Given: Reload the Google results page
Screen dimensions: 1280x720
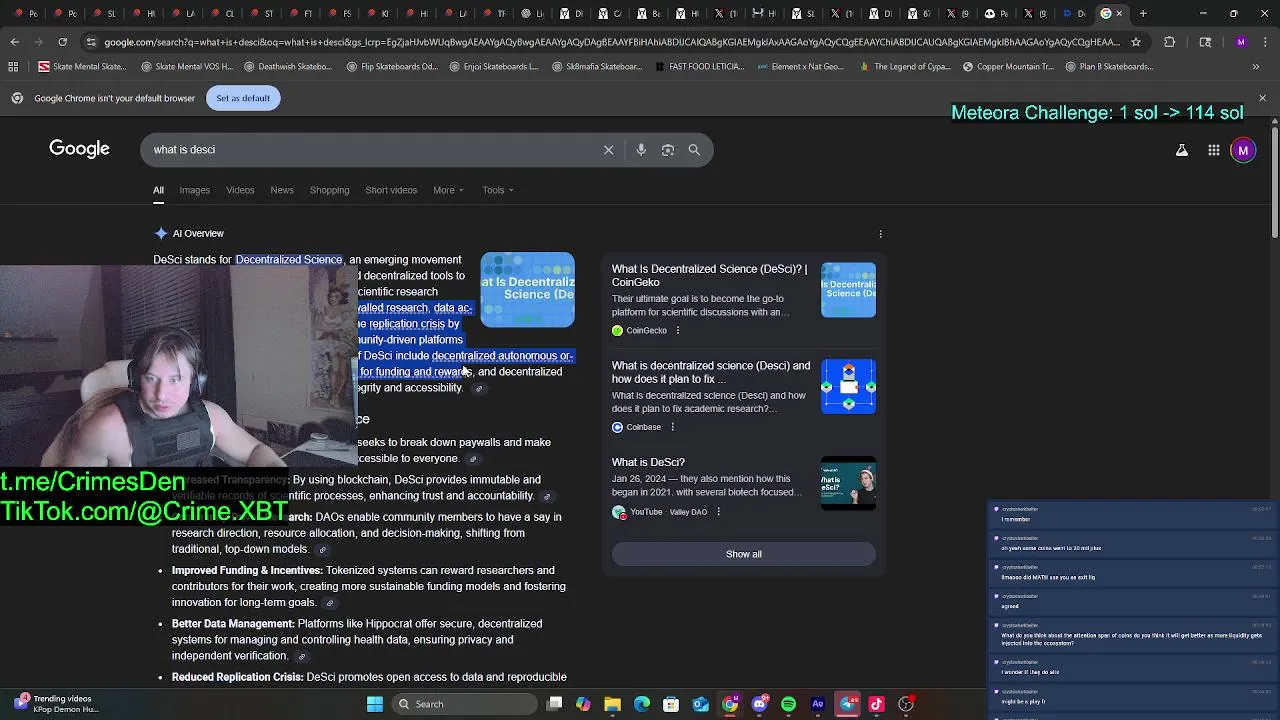Looking at the screenshot, I should (x=62, y=42).
